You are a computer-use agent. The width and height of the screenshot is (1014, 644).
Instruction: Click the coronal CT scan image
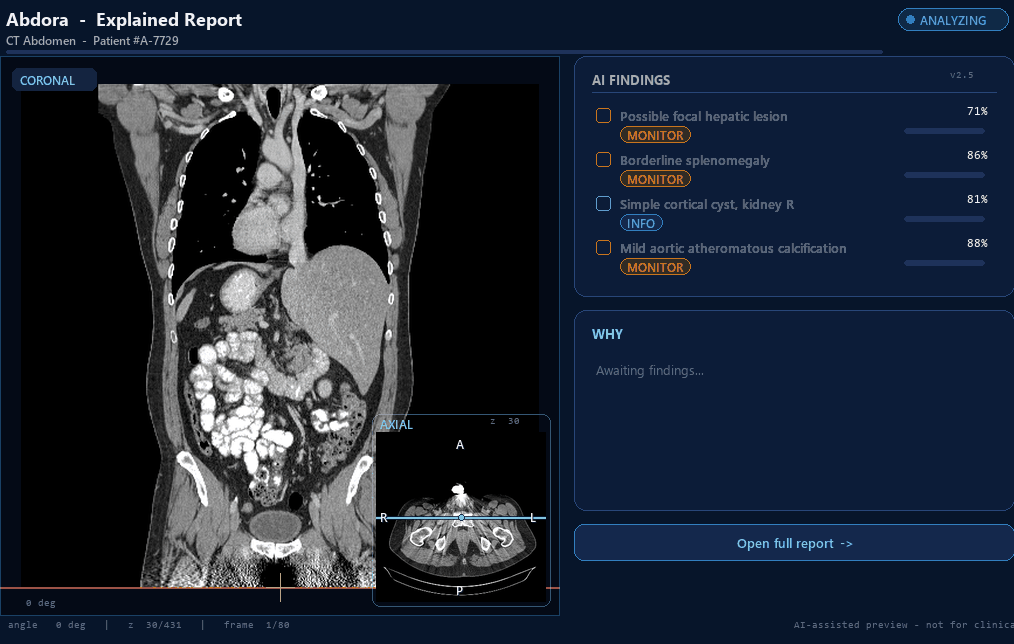[x=279, y=335]
